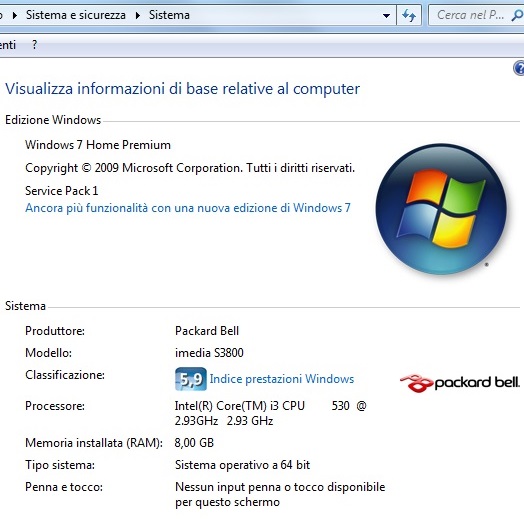
Task: Click the Windows 7 logo orb
Action: pos(441,209)
